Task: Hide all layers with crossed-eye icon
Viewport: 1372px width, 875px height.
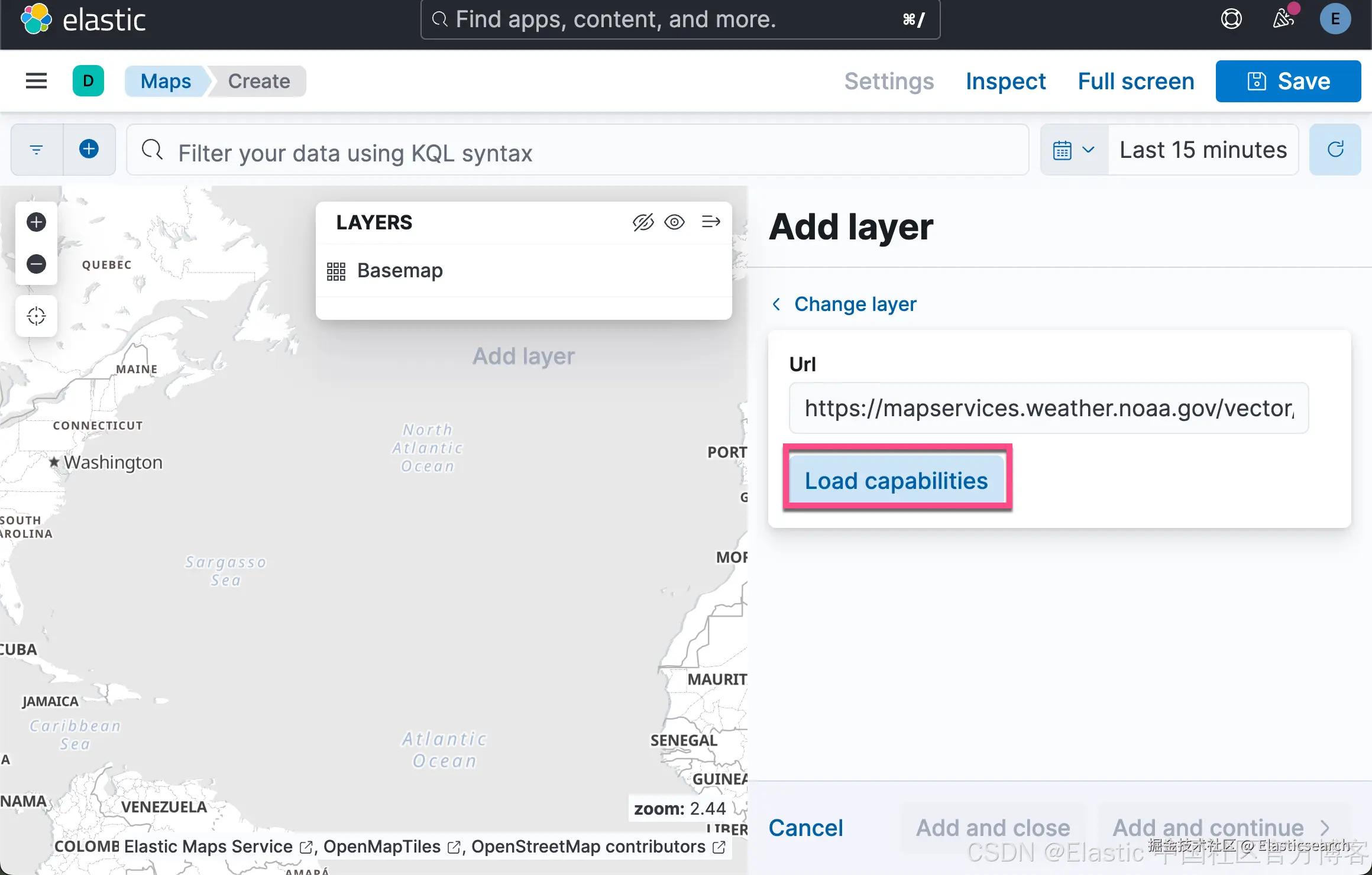Action: 643,222
